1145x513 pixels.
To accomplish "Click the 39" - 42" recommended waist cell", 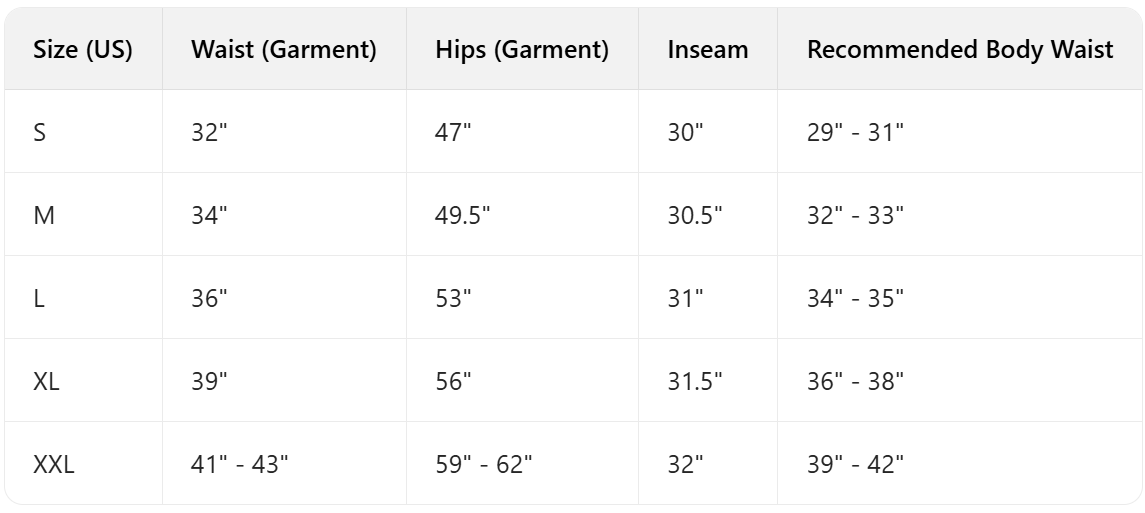I will pos(855,464).
